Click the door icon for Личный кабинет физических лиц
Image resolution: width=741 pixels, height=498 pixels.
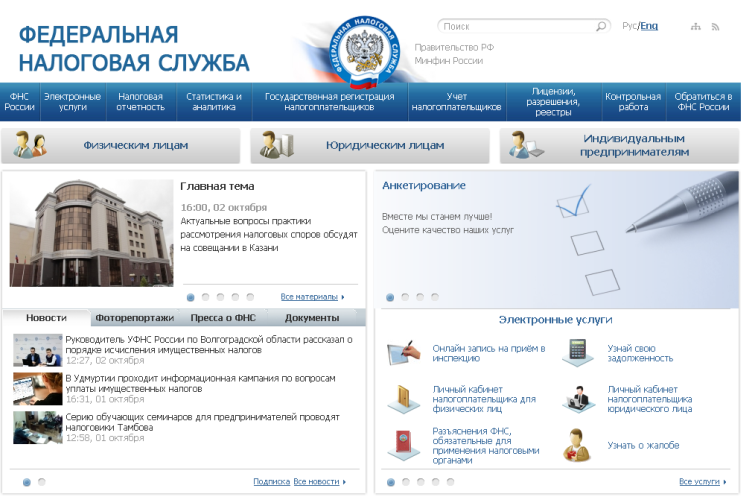(x=404, y=399)
